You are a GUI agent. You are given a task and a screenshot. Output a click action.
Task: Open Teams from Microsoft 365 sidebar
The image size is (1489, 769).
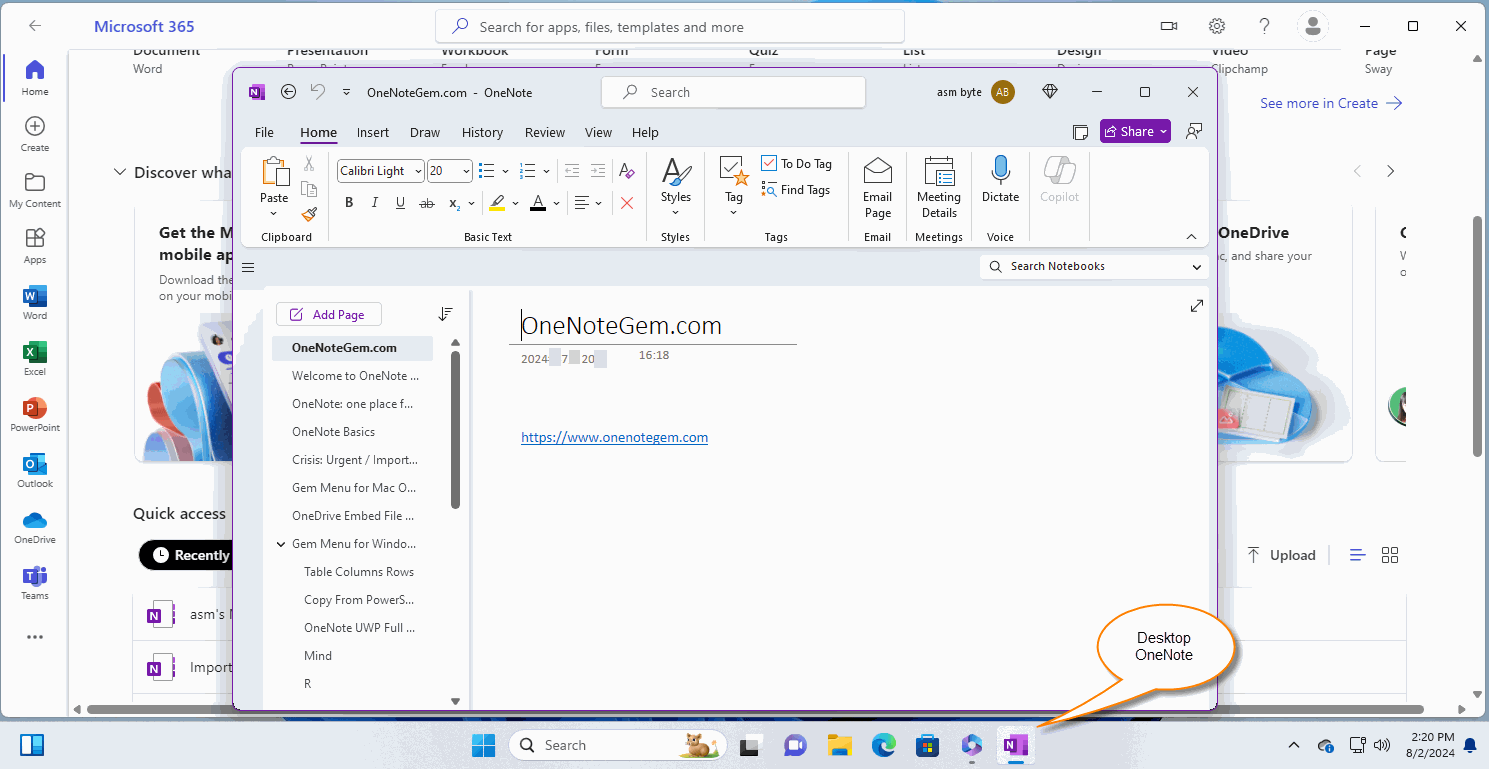tap(35, 583)
